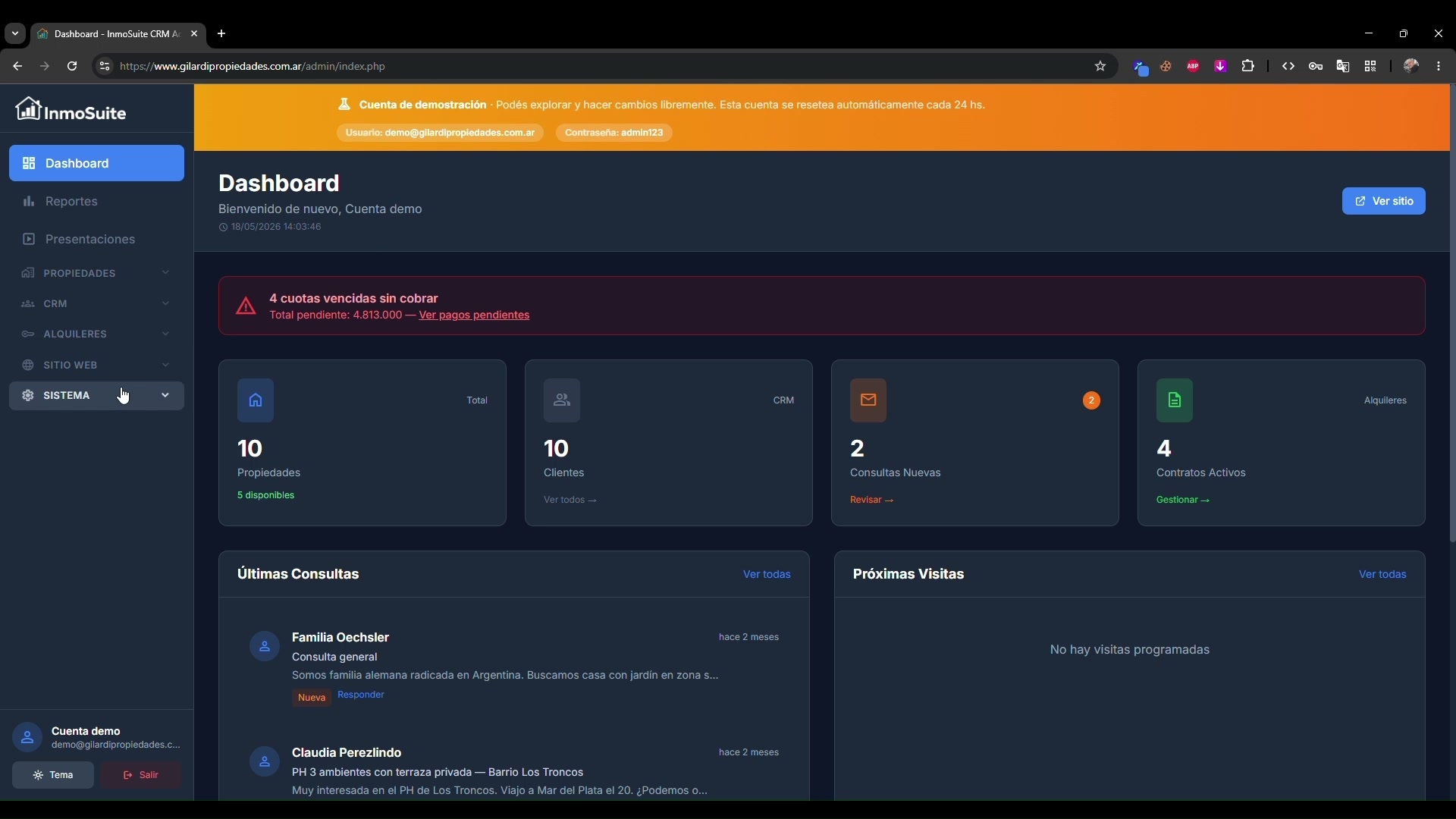Click the Ver sitio button

(1384, 201)
